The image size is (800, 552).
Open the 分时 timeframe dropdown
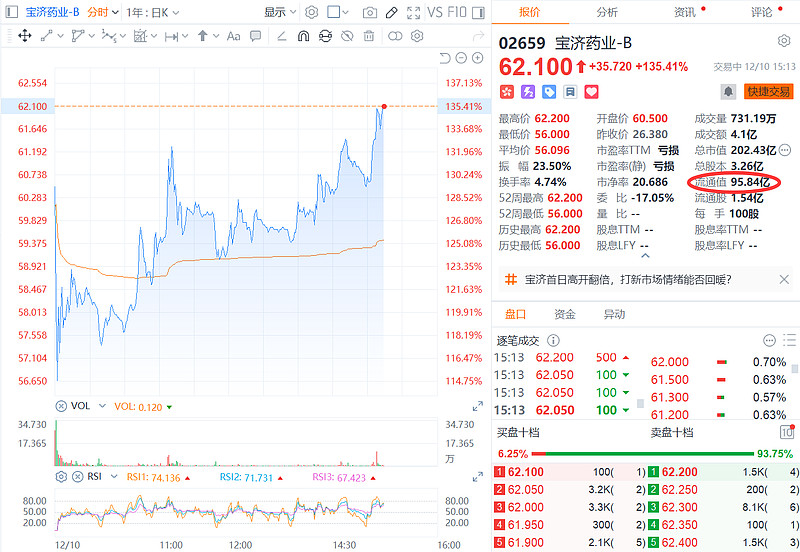[103, 12]
